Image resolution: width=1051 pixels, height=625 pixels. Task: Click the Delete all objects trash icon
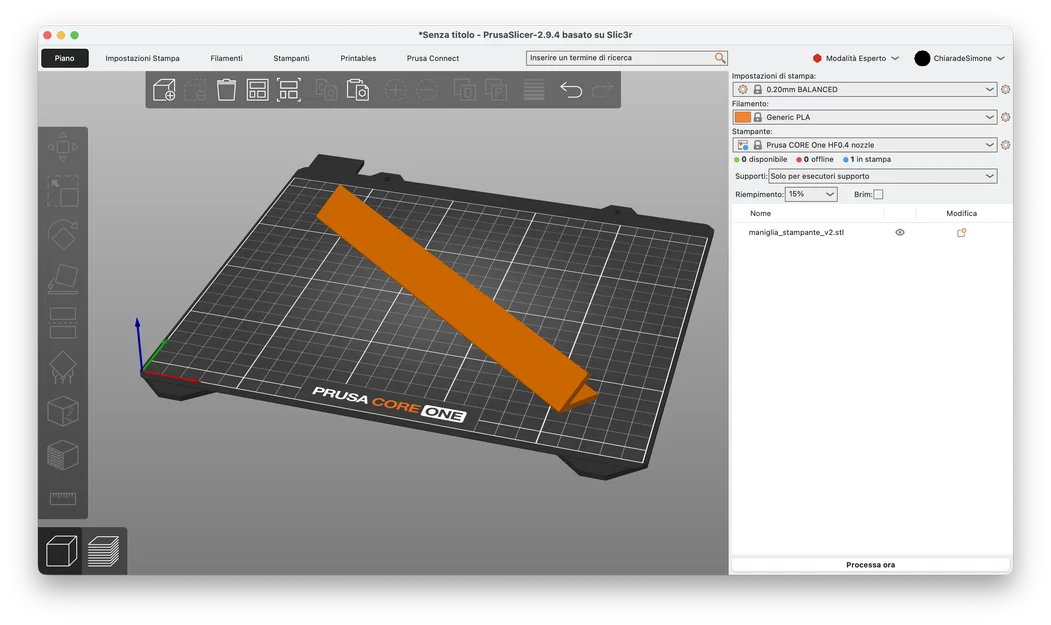coord(226,89)
